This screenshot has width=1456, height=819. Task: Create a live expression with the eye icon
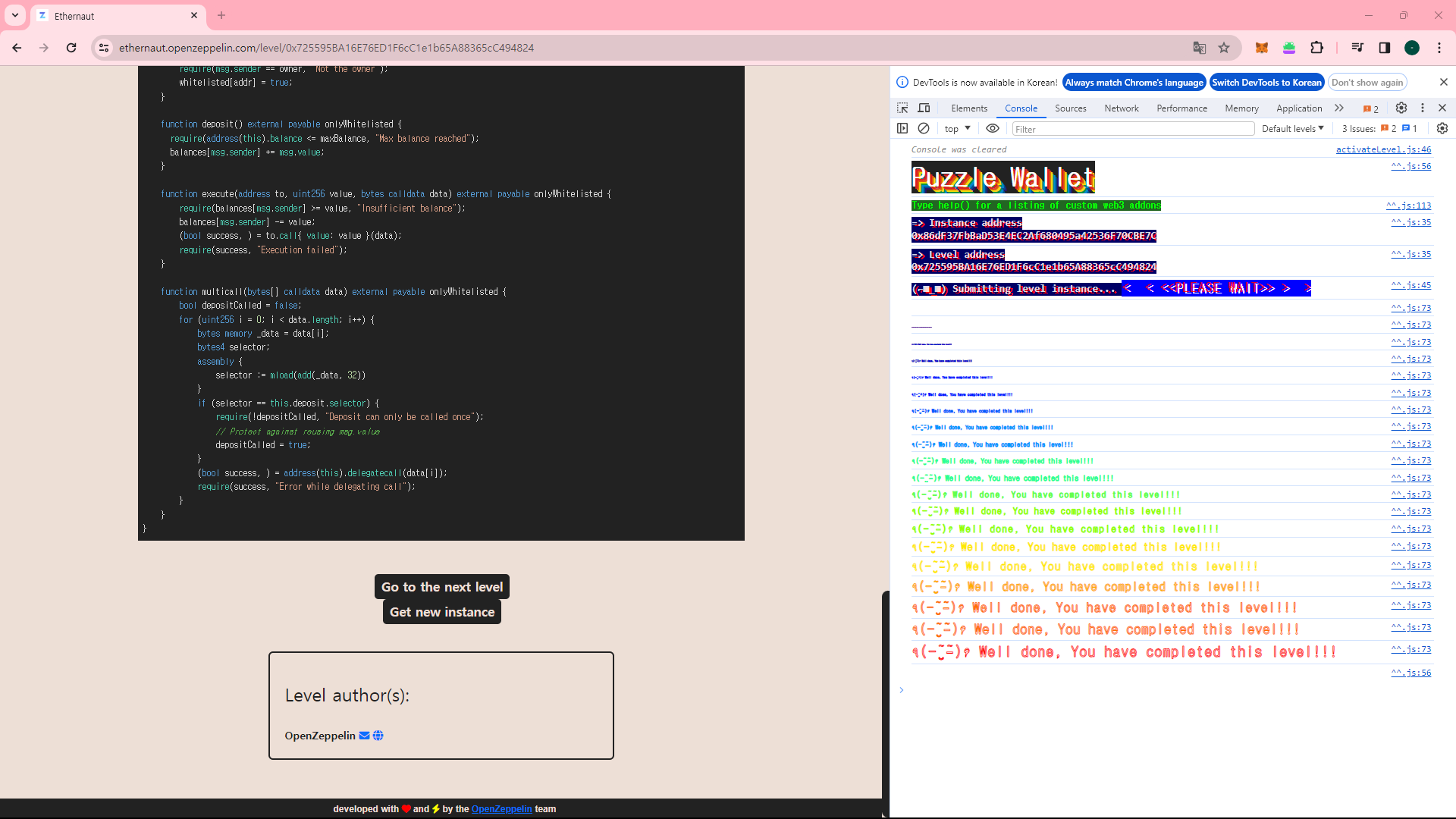point(992,129)
